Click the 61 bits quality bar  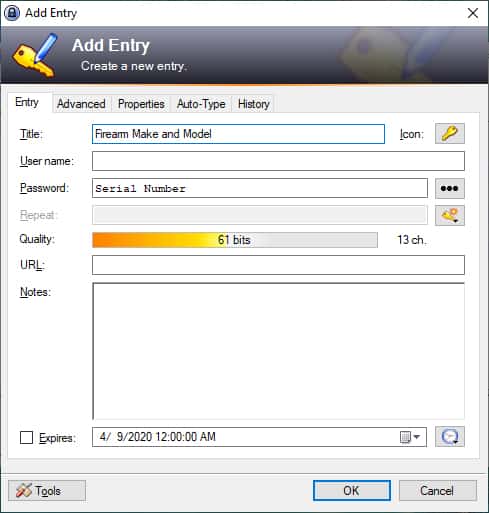(x=235, y=240)
